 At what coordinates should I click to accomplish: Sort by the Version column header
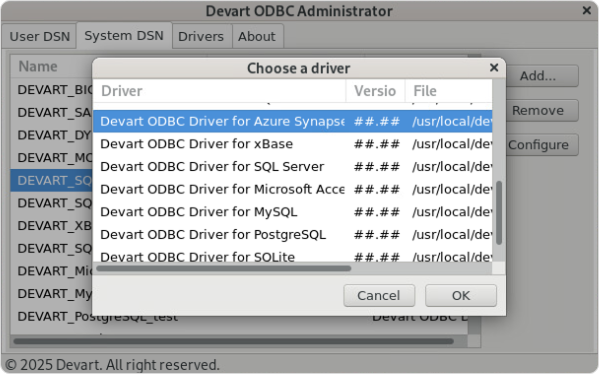click(376, 91)
